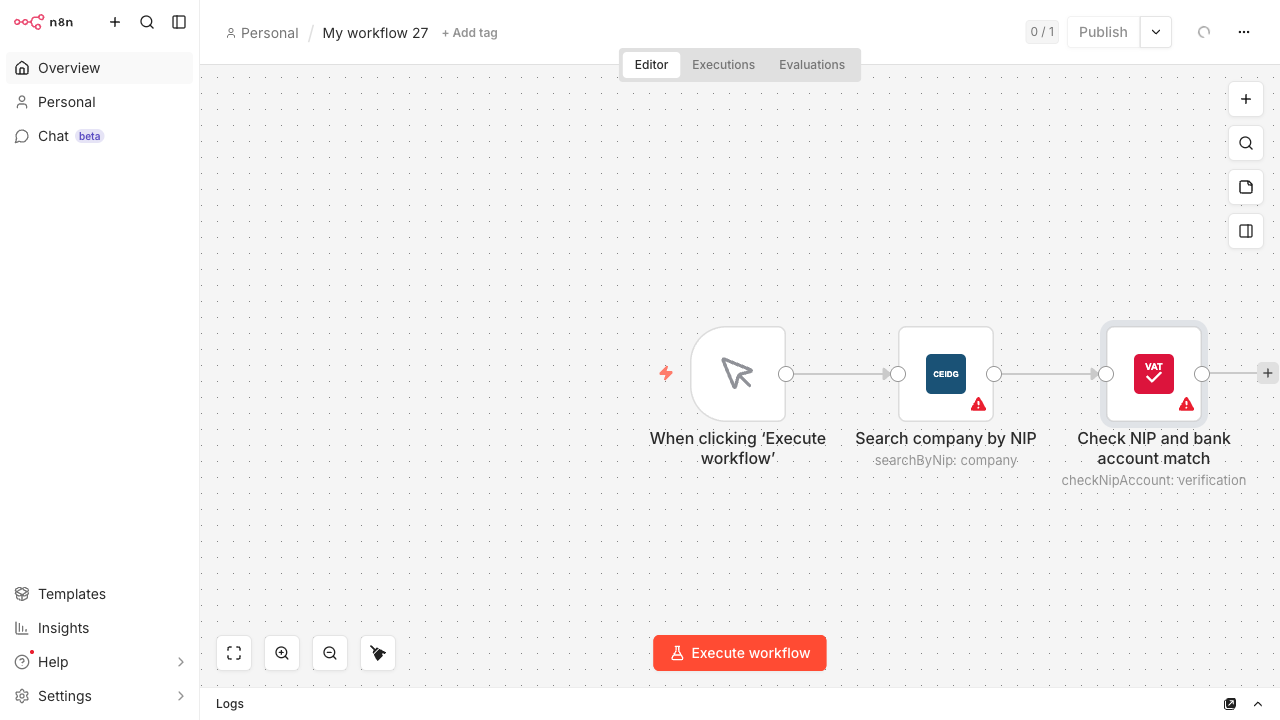Select the VAT verification node

point(1153,374)
